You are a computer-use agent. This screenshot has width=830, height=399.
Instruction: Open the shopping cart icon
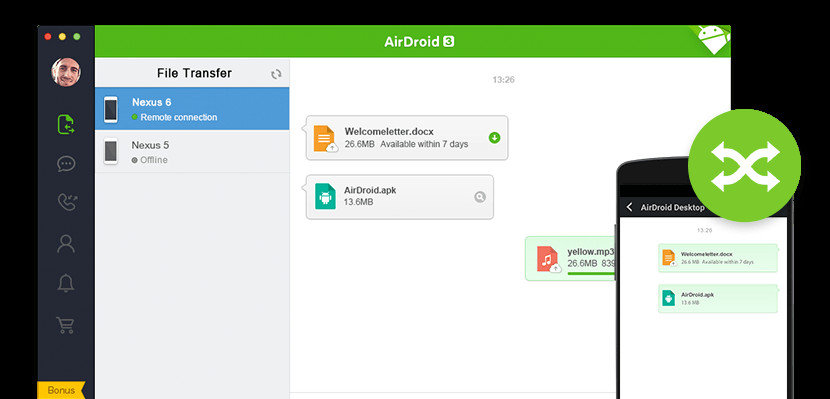[65, 325]
